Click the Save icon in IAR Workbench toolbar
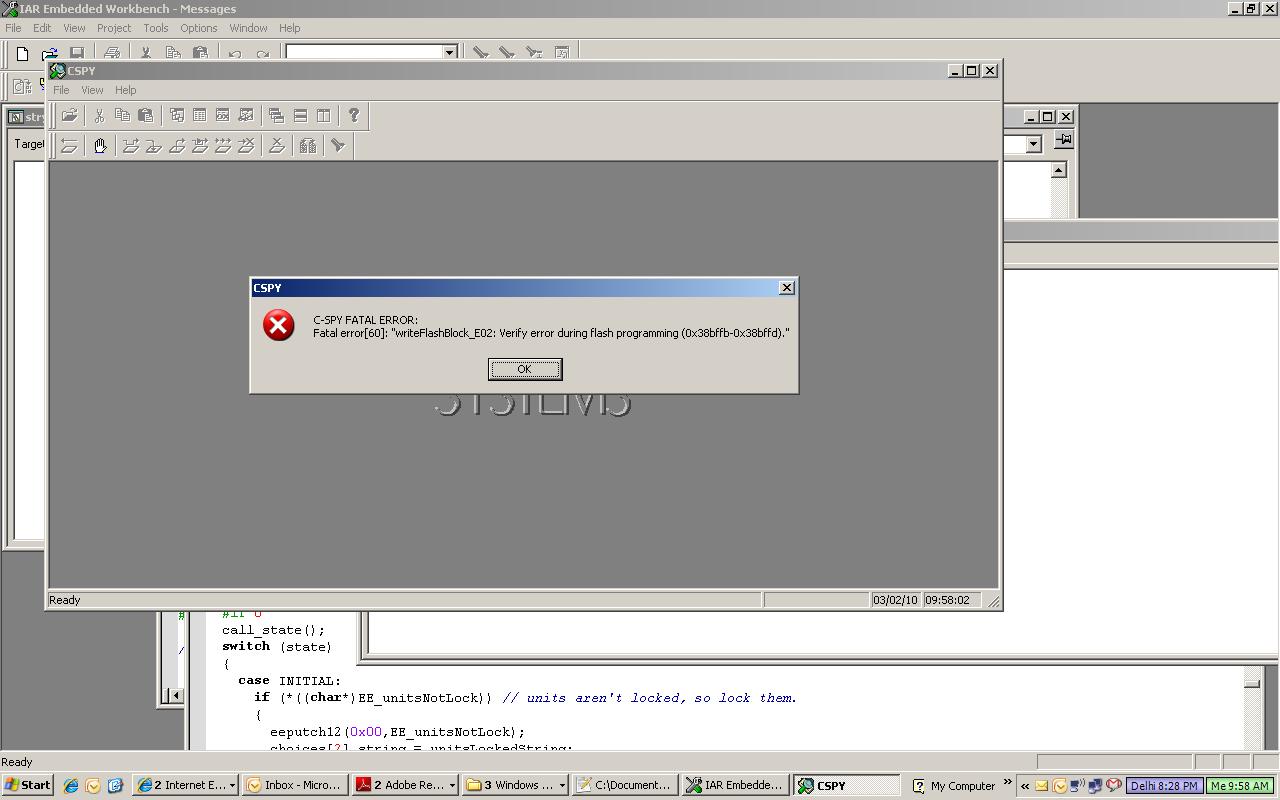The image size is (1280, 800). pos(76,53)
